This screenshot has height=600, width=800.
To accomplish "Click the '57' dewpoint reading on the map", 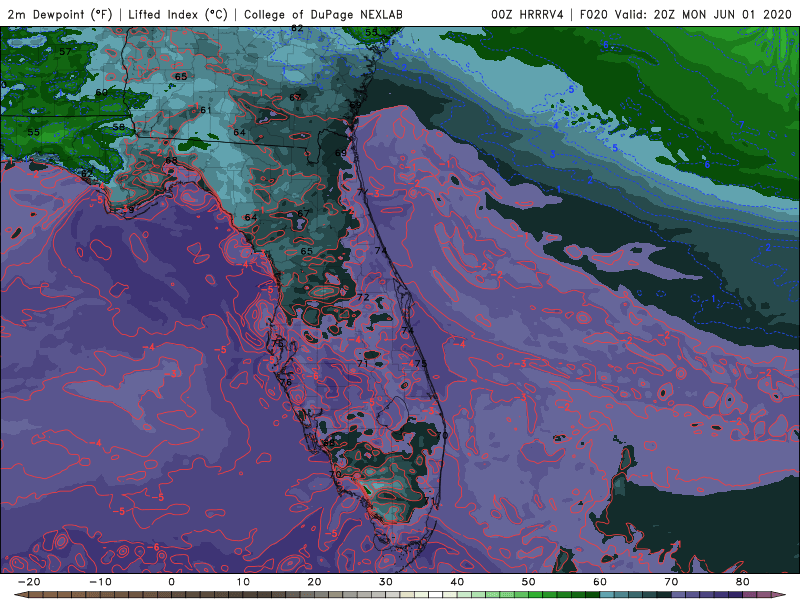I will 65,52.
